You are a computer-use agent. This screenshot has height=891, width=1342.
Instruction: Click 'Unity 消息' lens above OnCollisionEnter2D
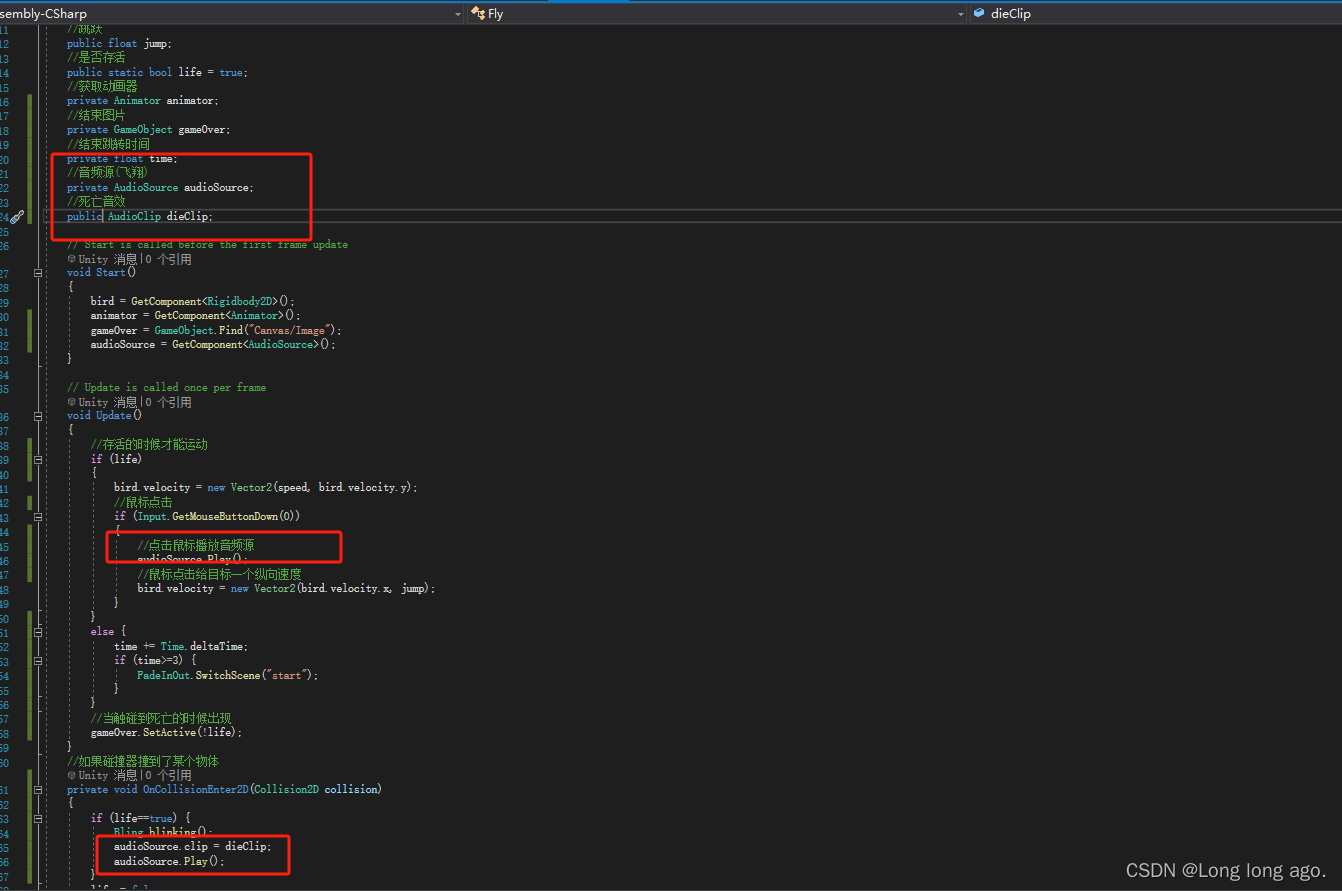(108, 775)
